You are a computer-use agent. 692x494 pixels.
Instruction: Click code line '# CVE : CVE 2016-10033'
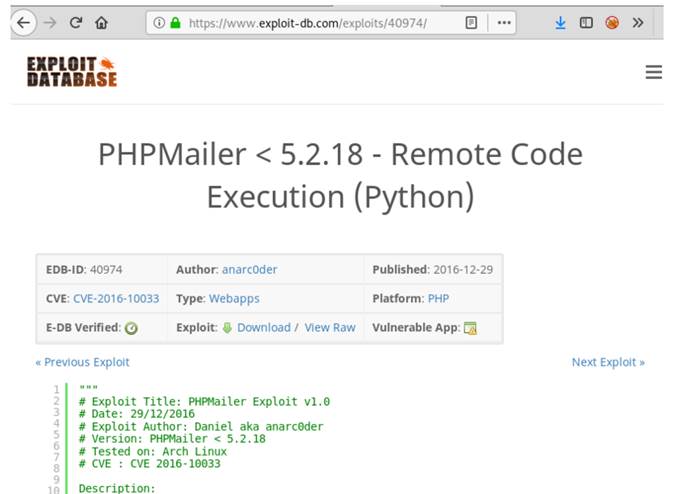150,464
